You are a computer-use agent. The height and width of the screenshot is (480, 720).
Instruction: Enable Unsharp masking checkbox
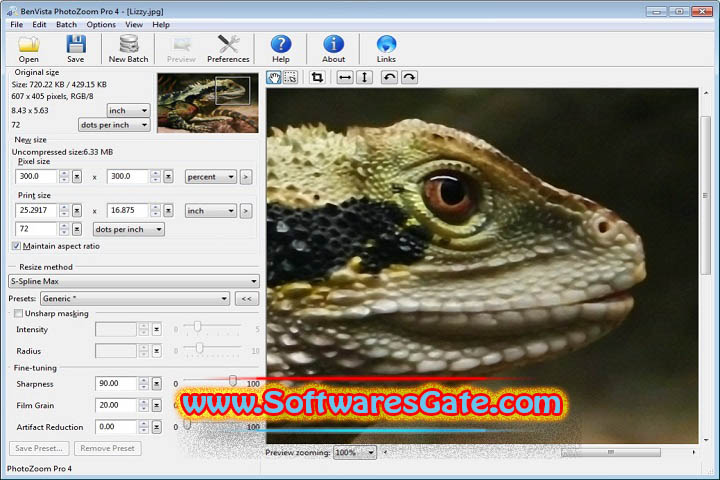[18, 313]
